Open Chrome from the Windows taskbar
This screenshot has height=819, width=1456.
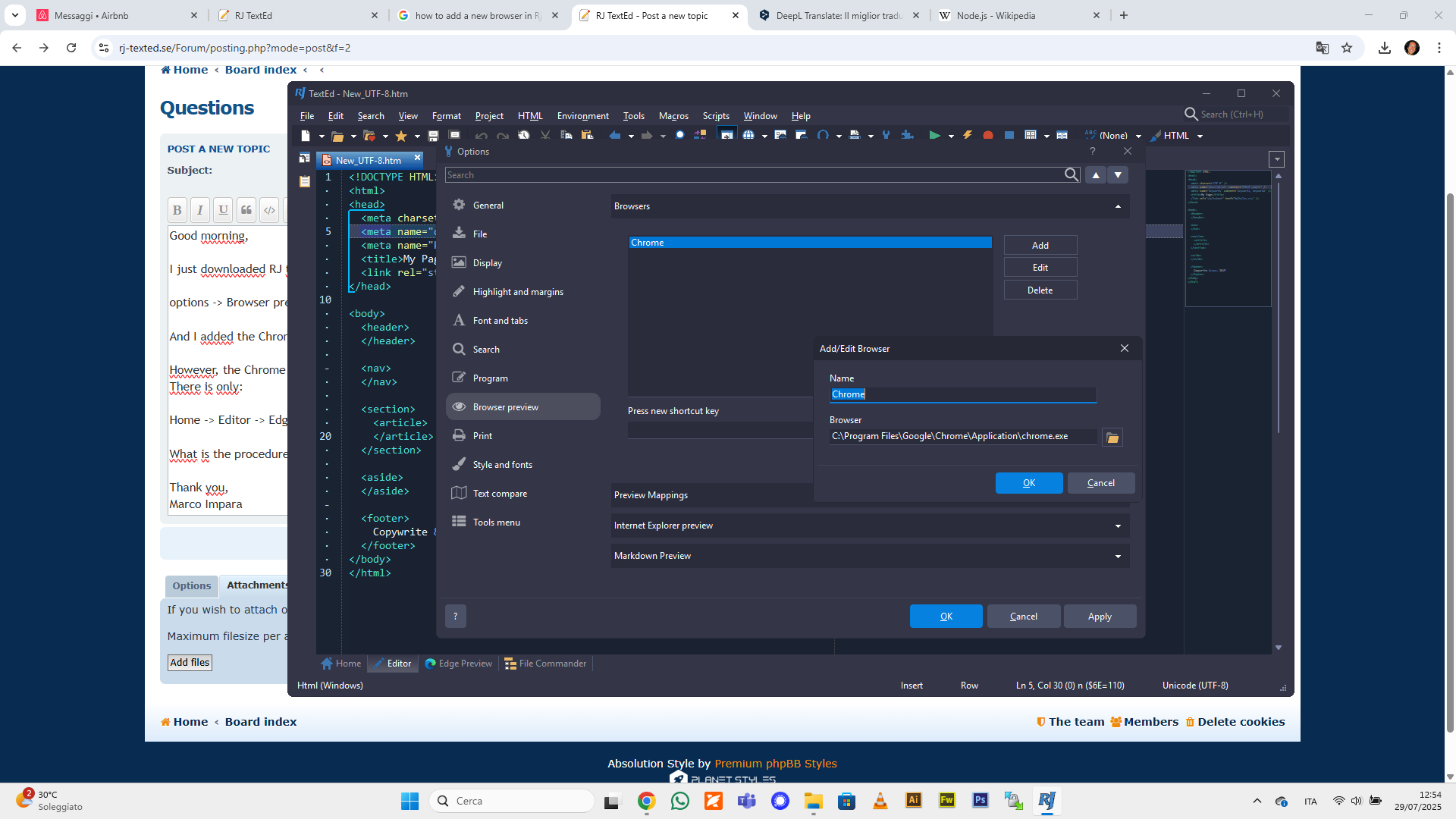(646, 801)
